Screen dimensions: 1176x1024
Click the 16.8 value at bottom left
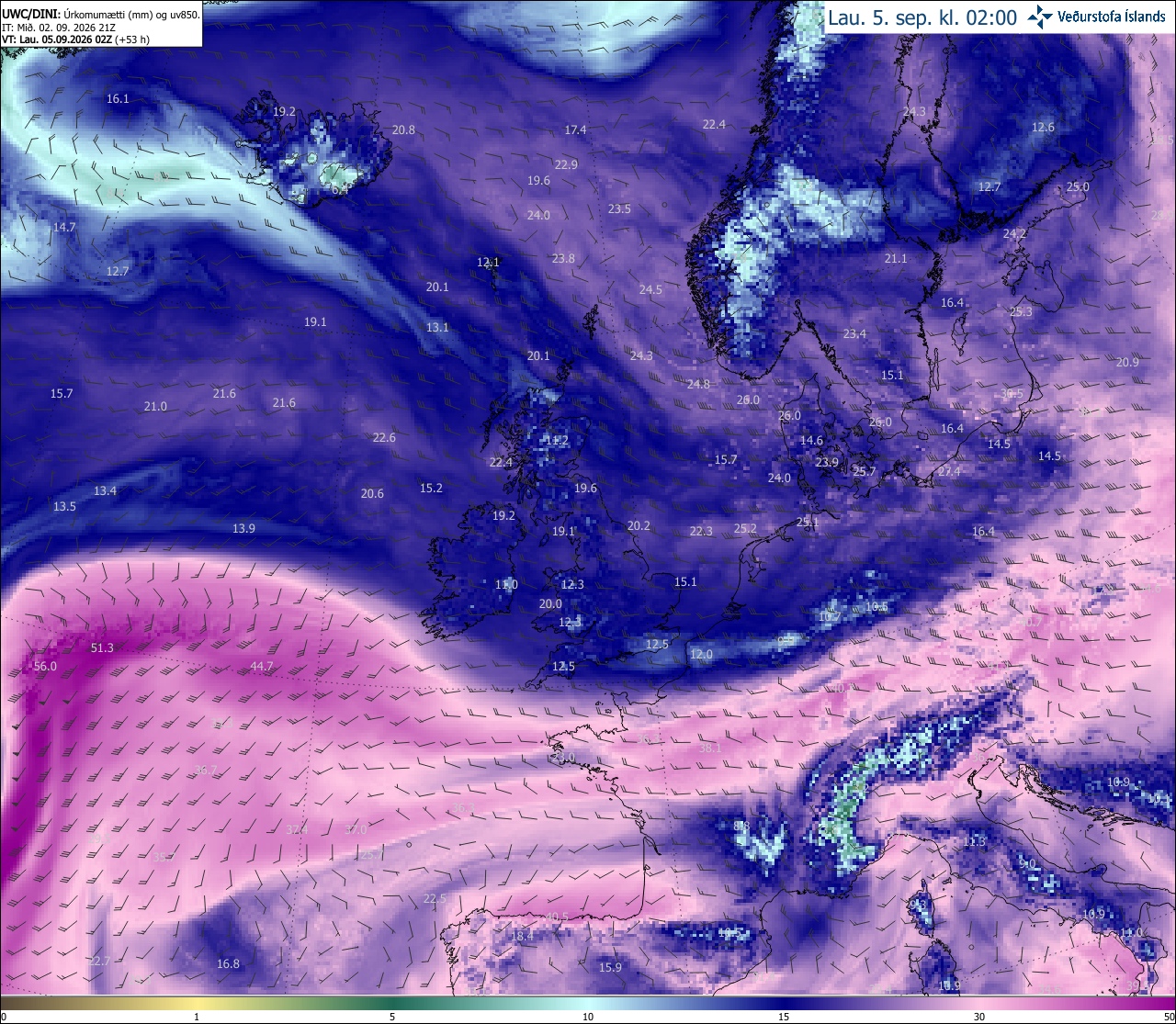click(228, 964)
